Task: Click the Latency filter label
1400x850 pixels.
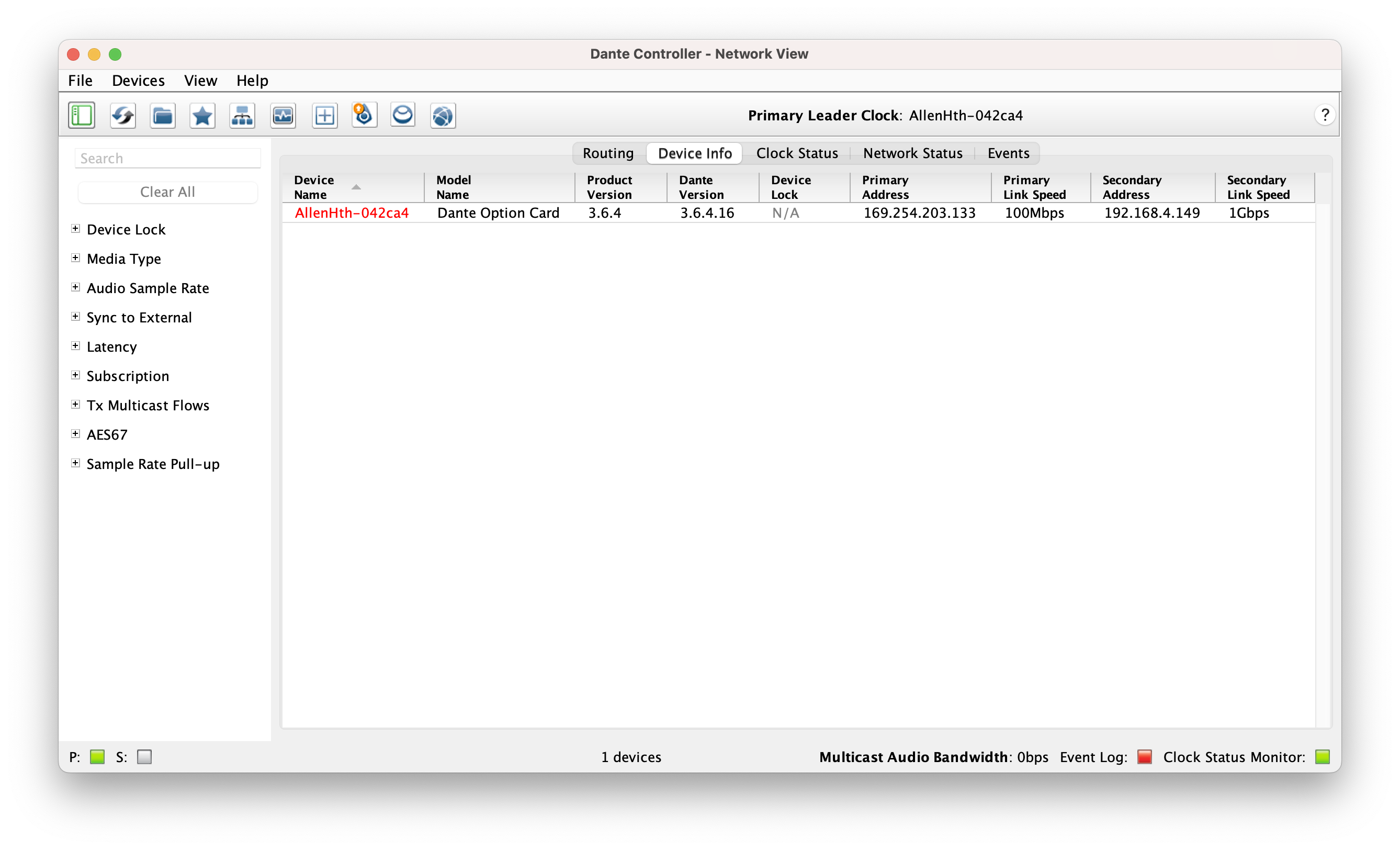Action: click(x=111, y=346)
